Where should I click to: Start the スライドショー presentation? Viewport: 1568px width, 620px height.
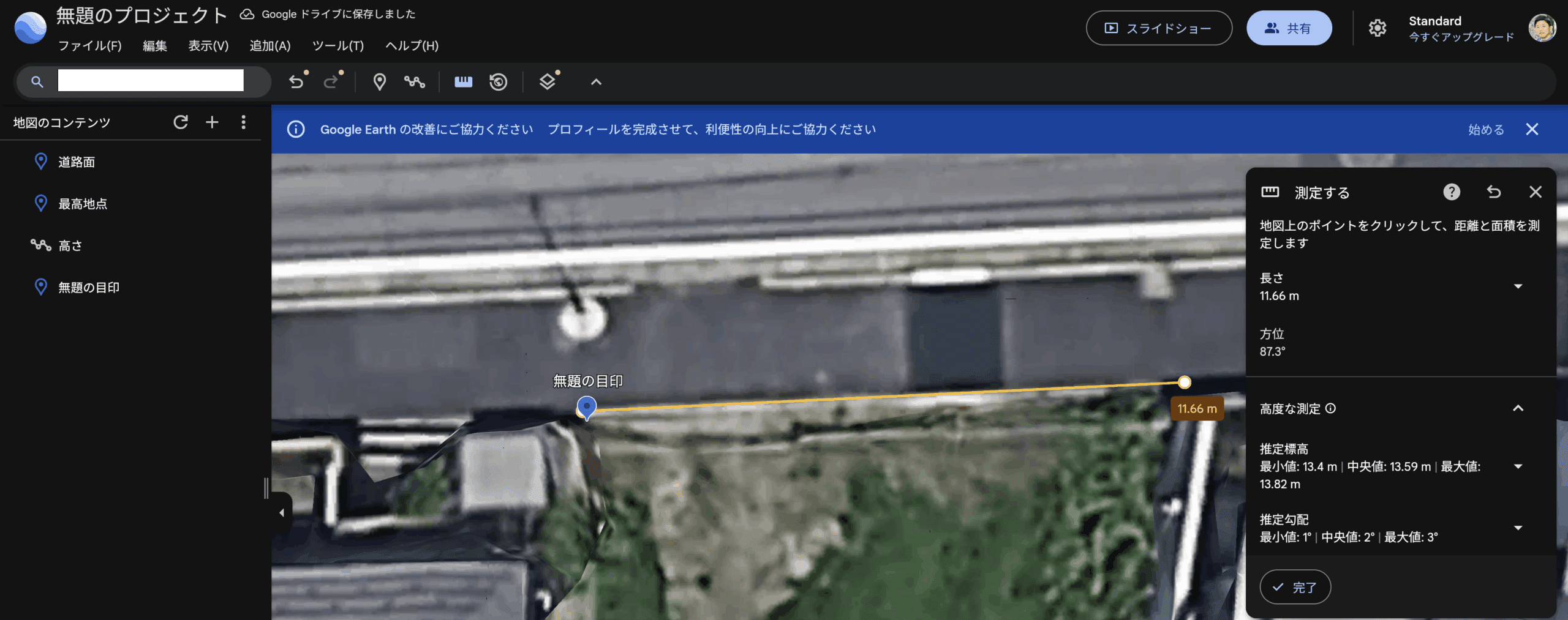(1159, 28)
